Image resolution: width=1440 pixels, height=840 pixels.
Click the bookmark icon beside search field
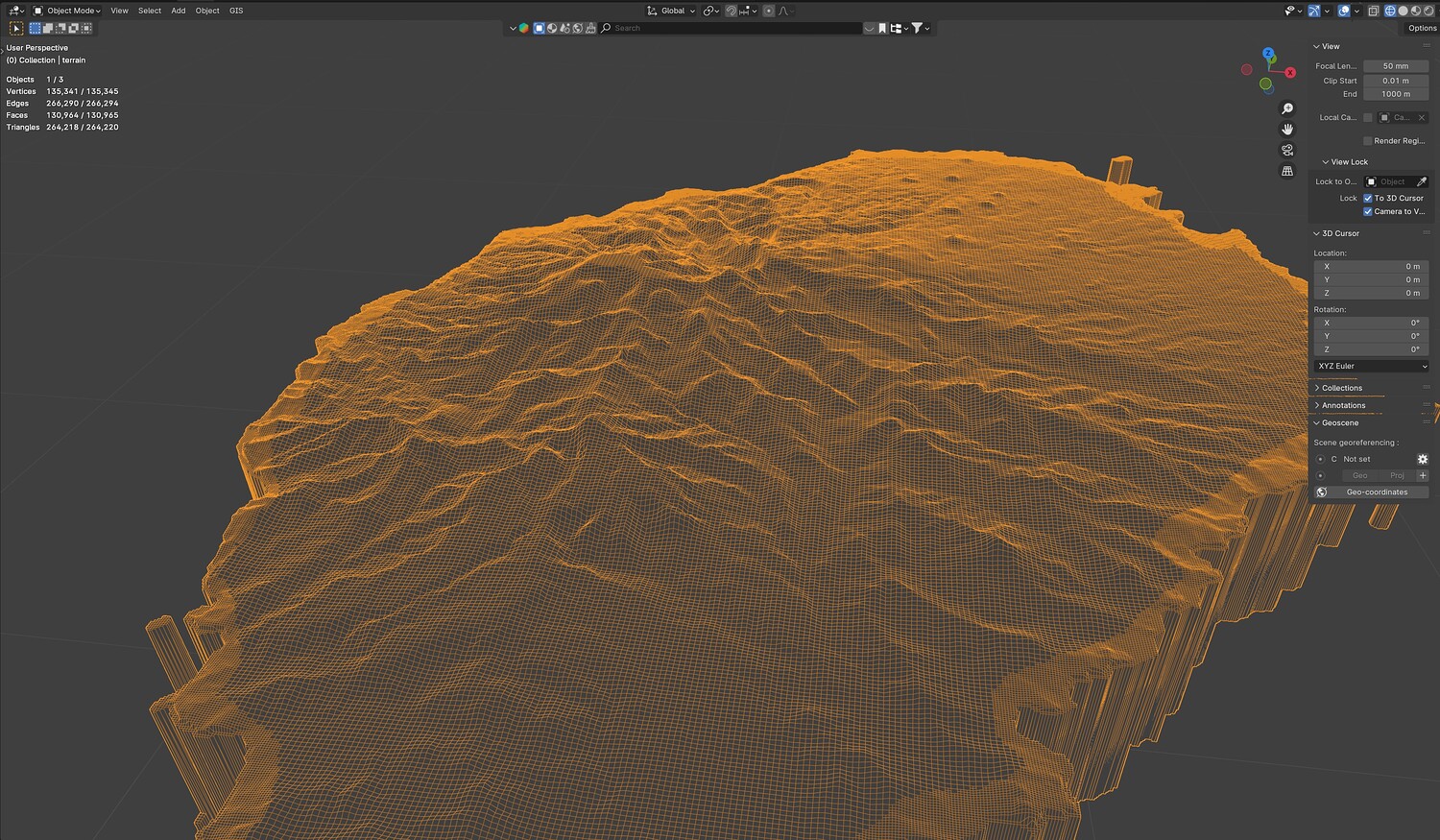click(x=882, y=29)
